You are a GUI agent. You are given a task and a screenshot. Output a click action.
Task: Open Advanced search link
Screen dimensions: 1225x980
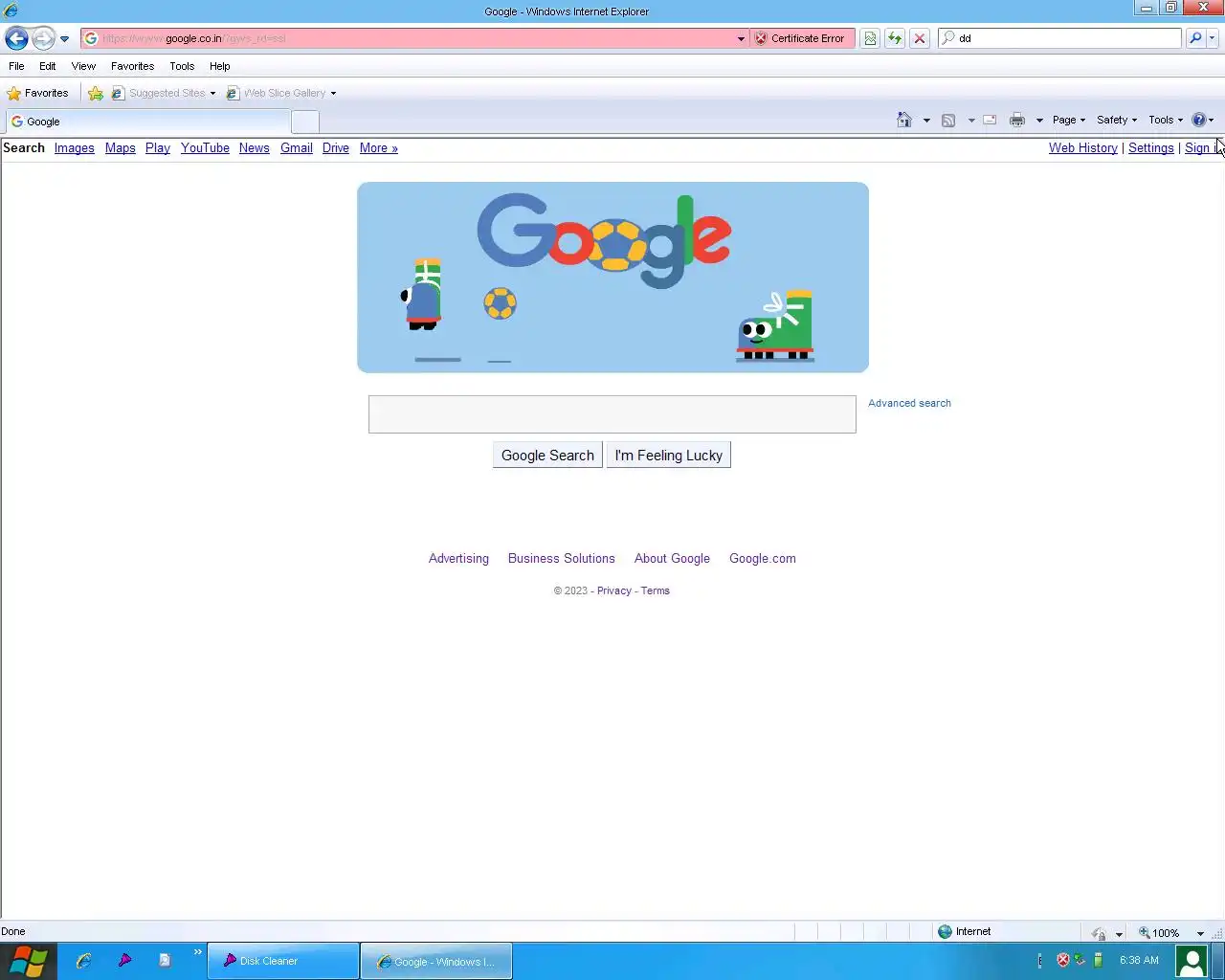pyautogui.click(x=909, y=403)
